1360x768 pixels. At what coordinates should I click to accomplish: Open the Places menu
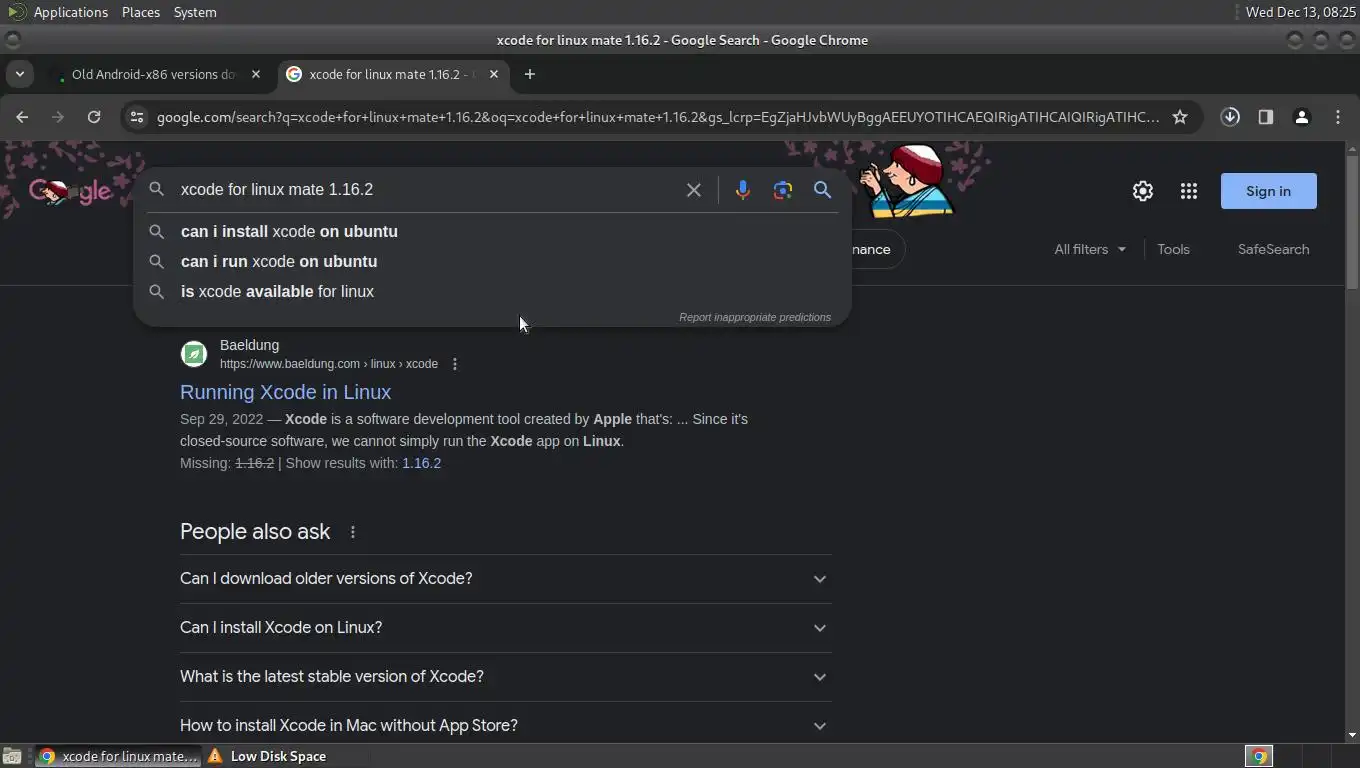pos(141,12)
